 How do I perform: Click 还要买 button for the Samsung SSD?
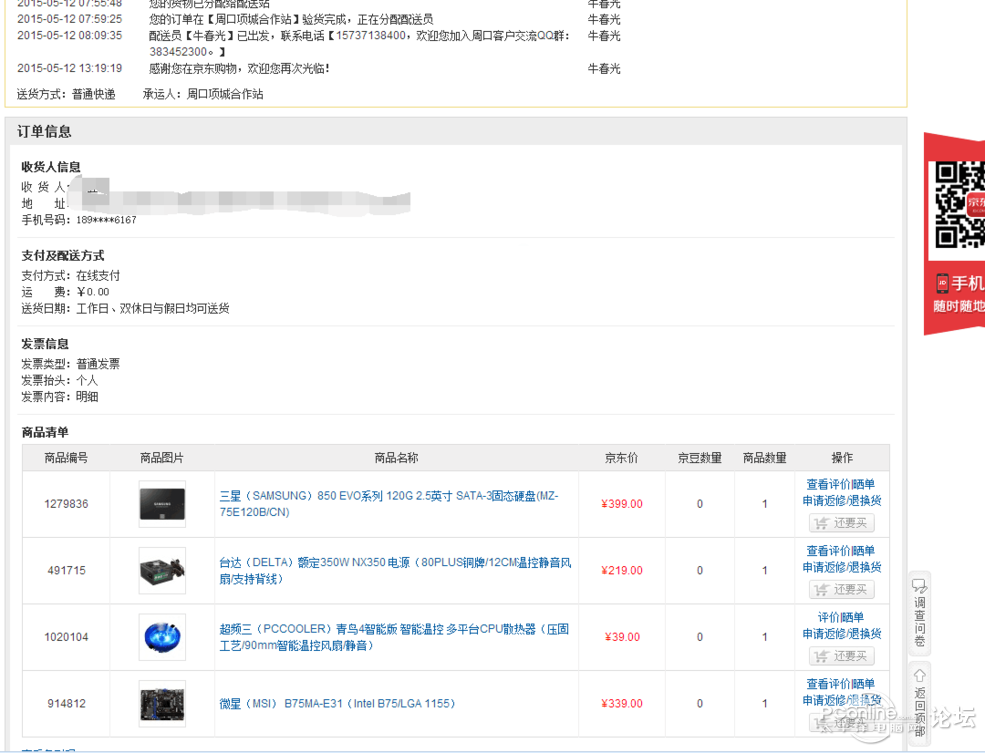click(842, 523)
